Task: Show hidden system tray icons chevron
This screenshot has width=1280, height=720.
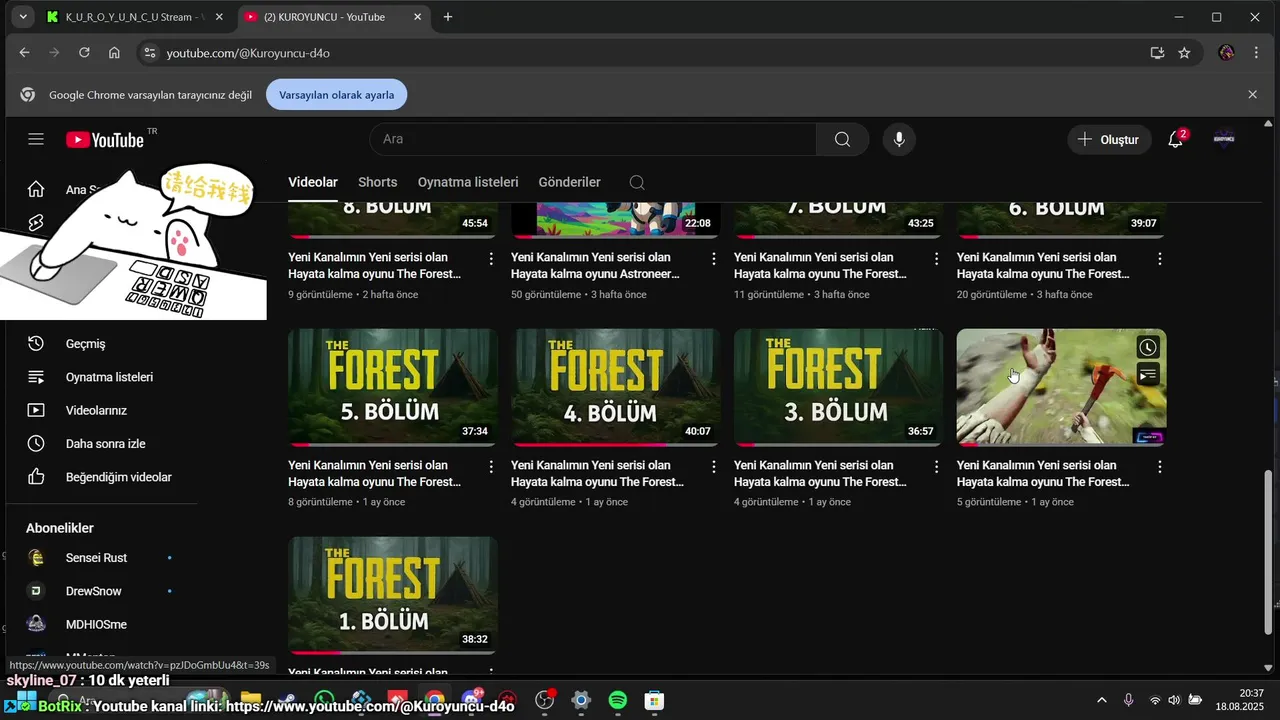Action: [x=1102, y=700]
